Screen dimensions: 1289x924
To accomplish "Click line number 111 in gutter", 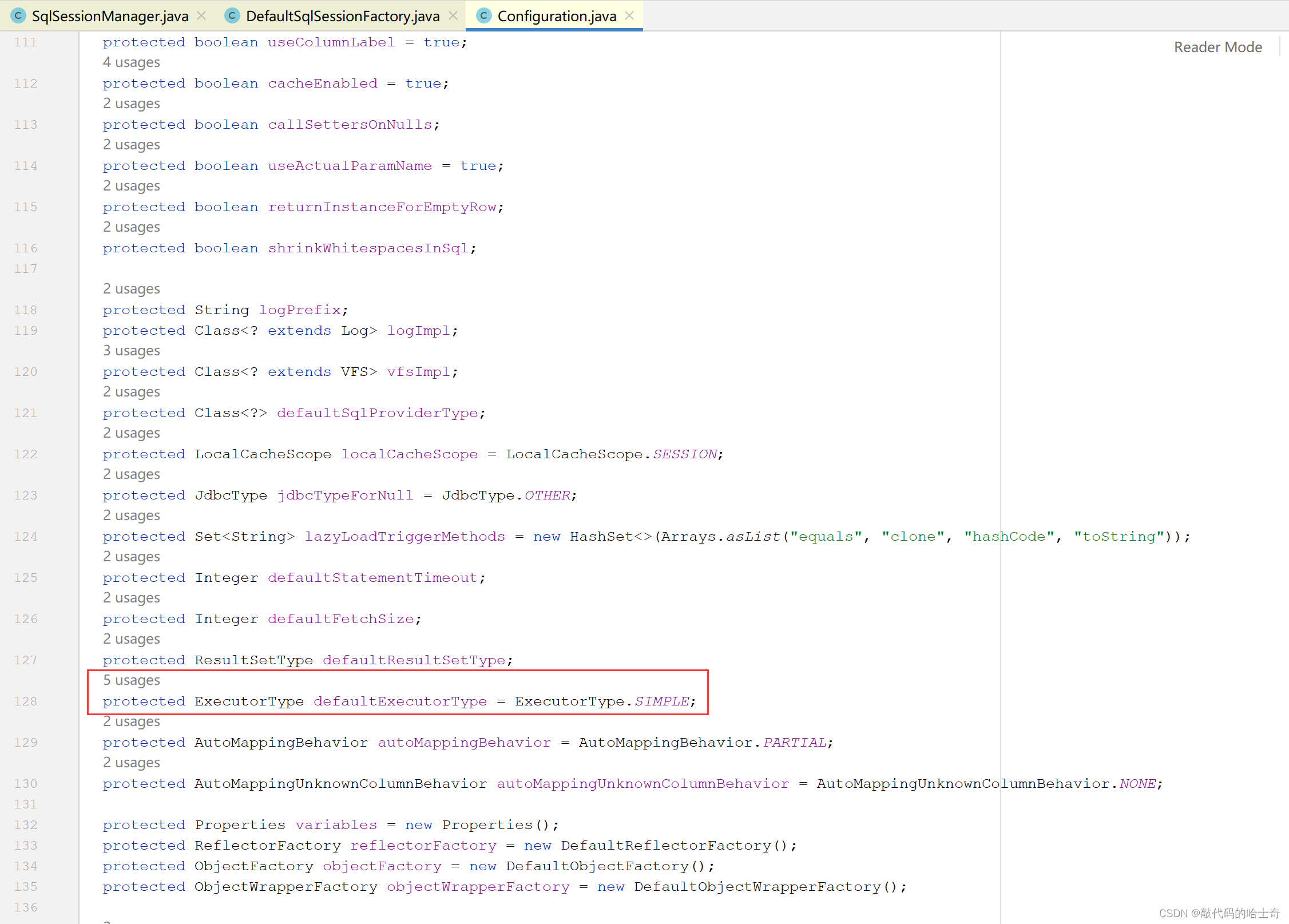I will pyautogui.click(x=26, y=42).
